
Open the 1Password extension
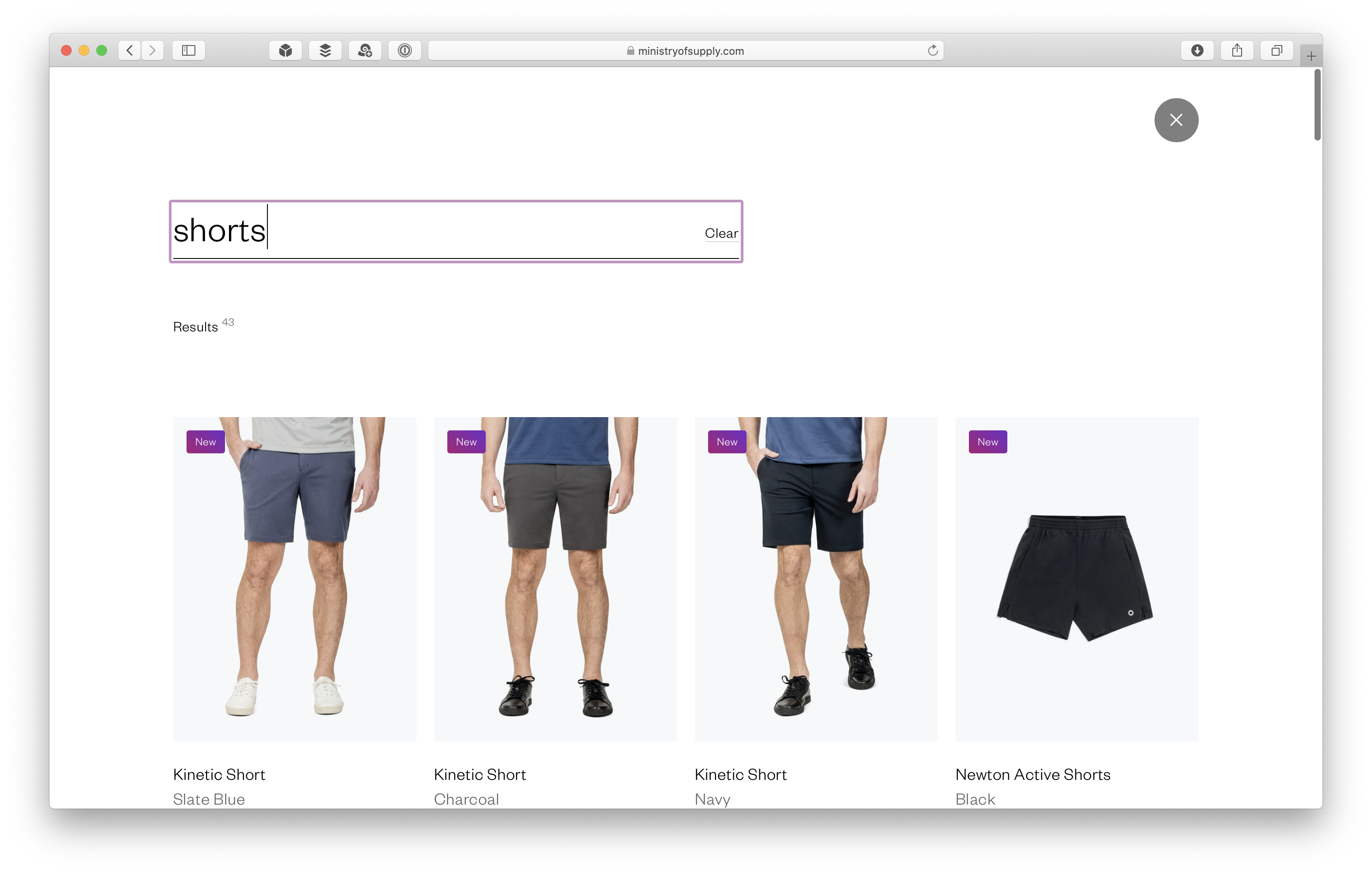coord(405,51)
